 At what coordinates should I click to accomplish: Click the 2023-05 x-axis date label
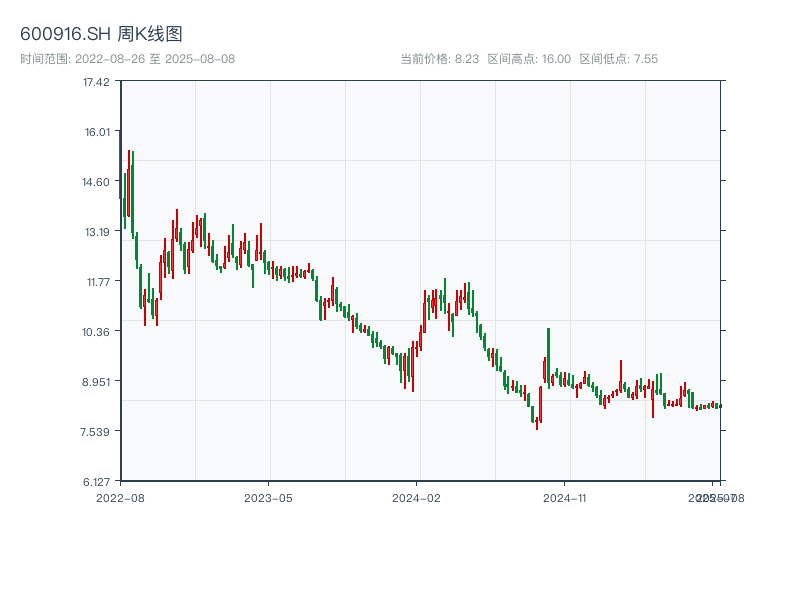268,497
